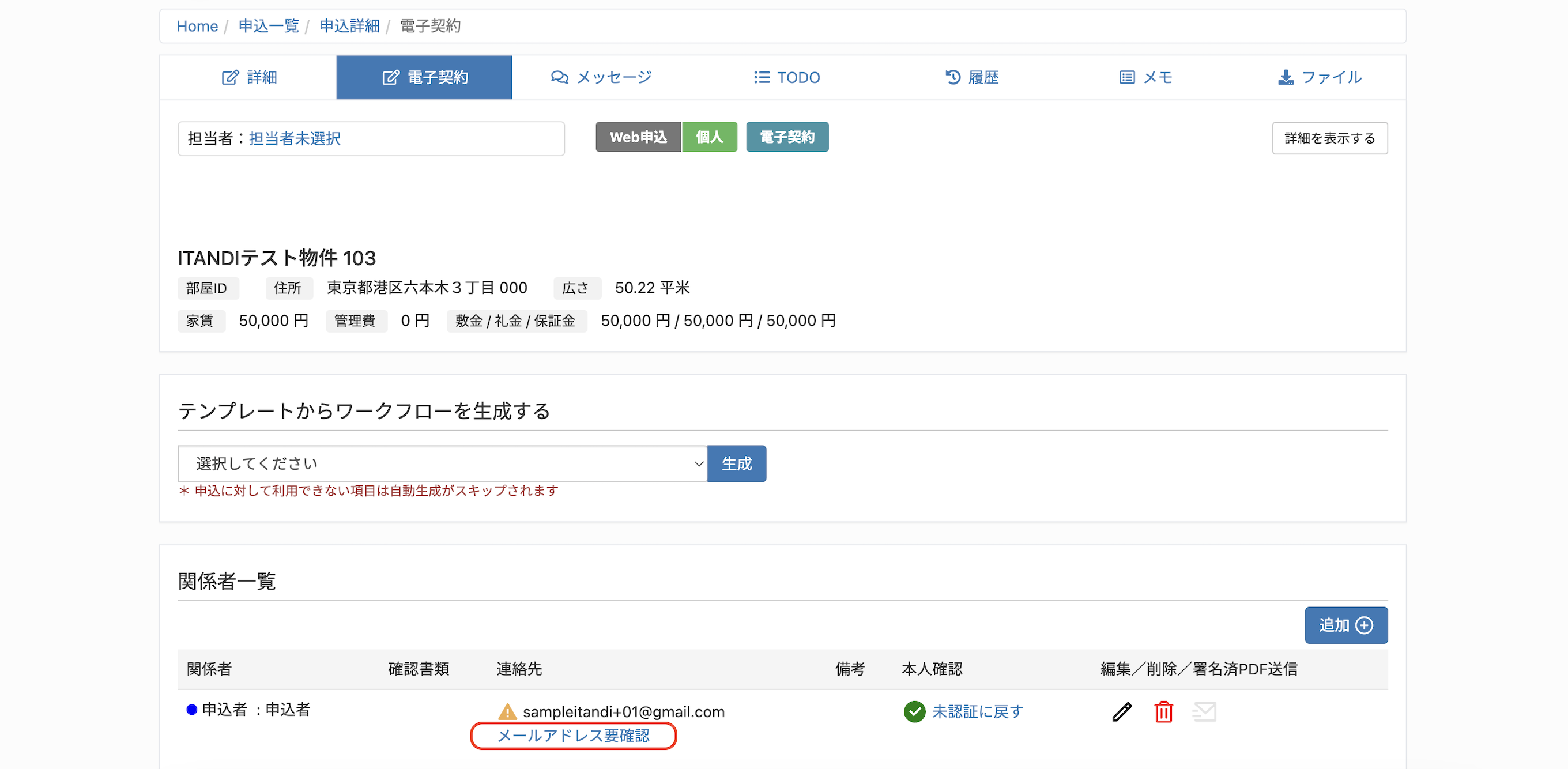The height and width of the screenshot is (769, 1568).
Task: Go to Home in the breadcrumb
Action: (x=197, y=26)
